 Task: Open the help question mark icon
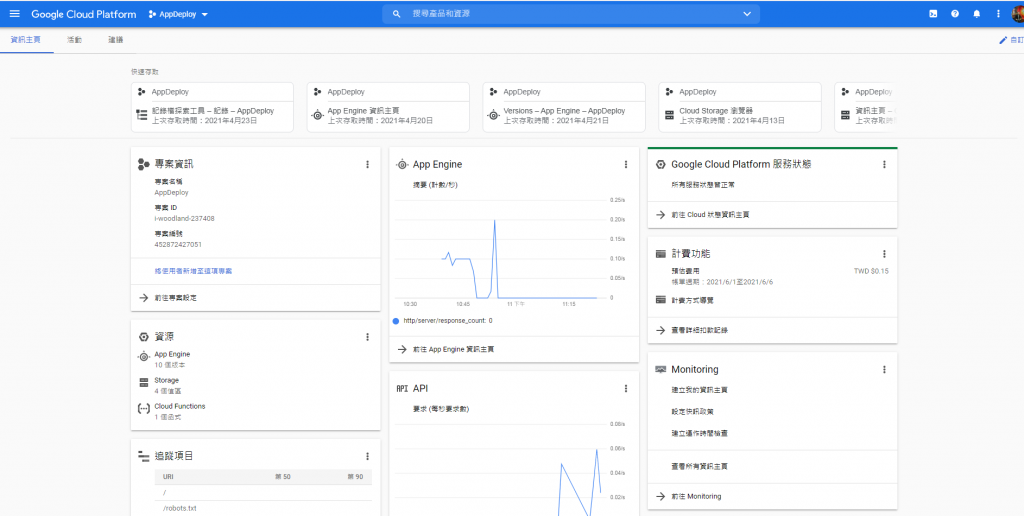tap(955, 14)
